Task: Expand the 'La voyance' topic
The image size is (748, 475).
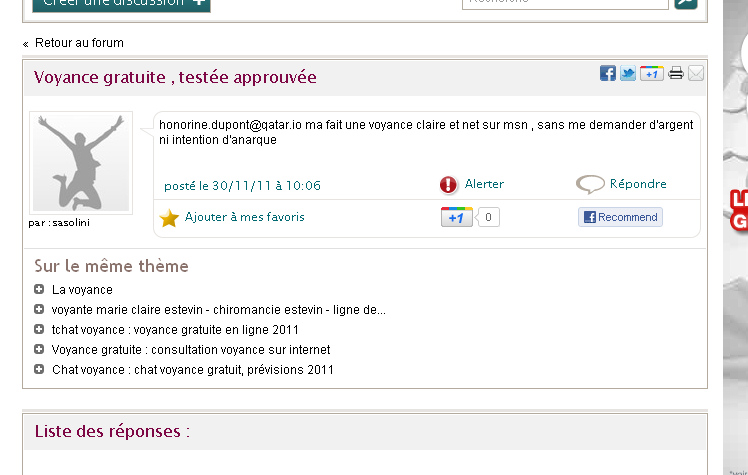Action: pyautogui.click(x=39, y=290)
